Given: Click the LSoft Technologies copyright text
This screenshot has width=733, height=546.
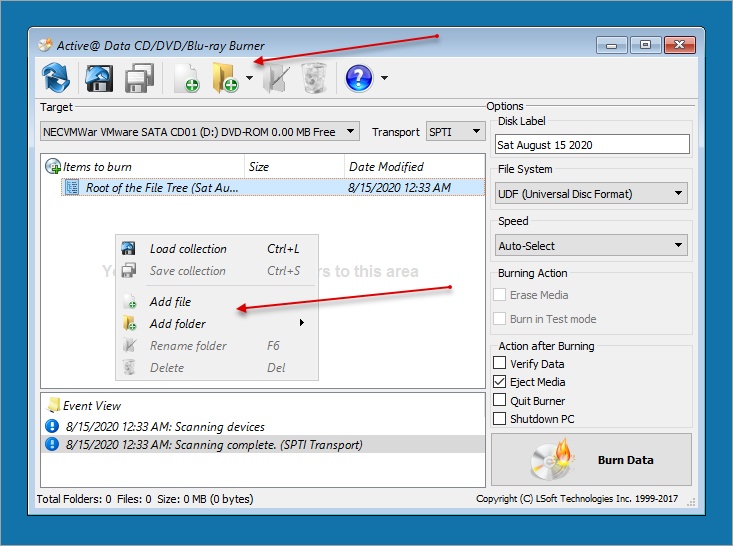Looking at the screenshot, I should [577, 498].
